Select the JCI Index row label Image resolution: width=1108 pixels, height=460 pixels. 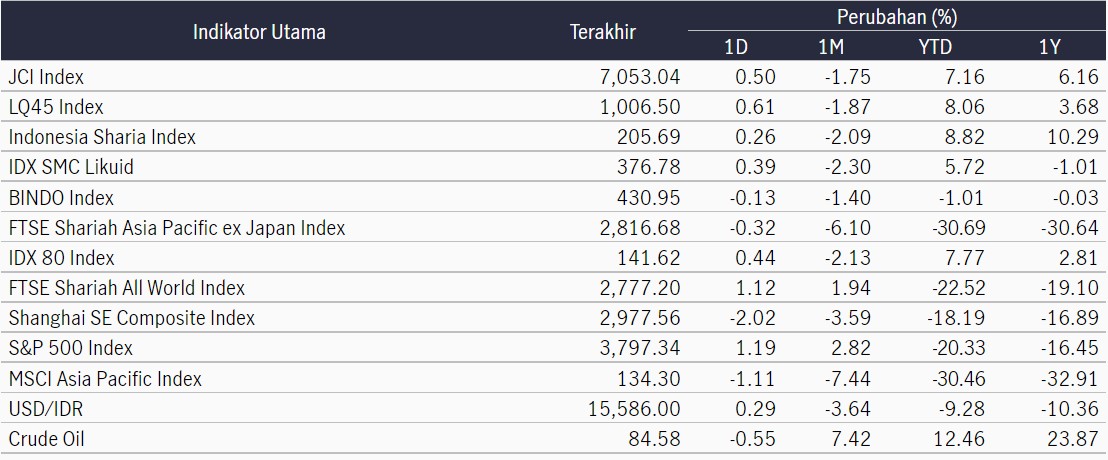pyautogui.click(x=46, y=76)
